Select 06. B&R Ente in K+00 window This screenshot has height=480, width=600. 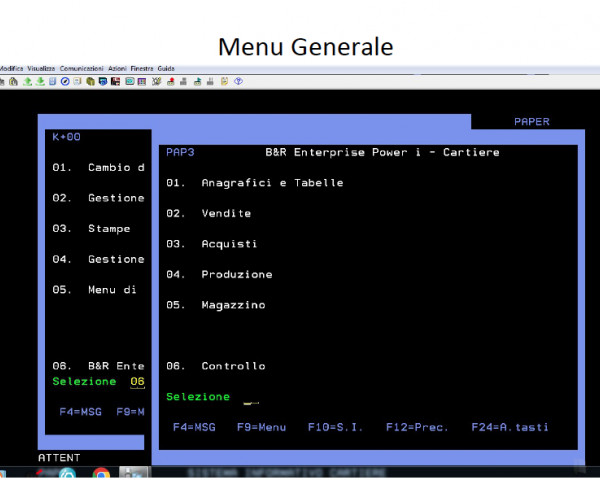(98, 366)
